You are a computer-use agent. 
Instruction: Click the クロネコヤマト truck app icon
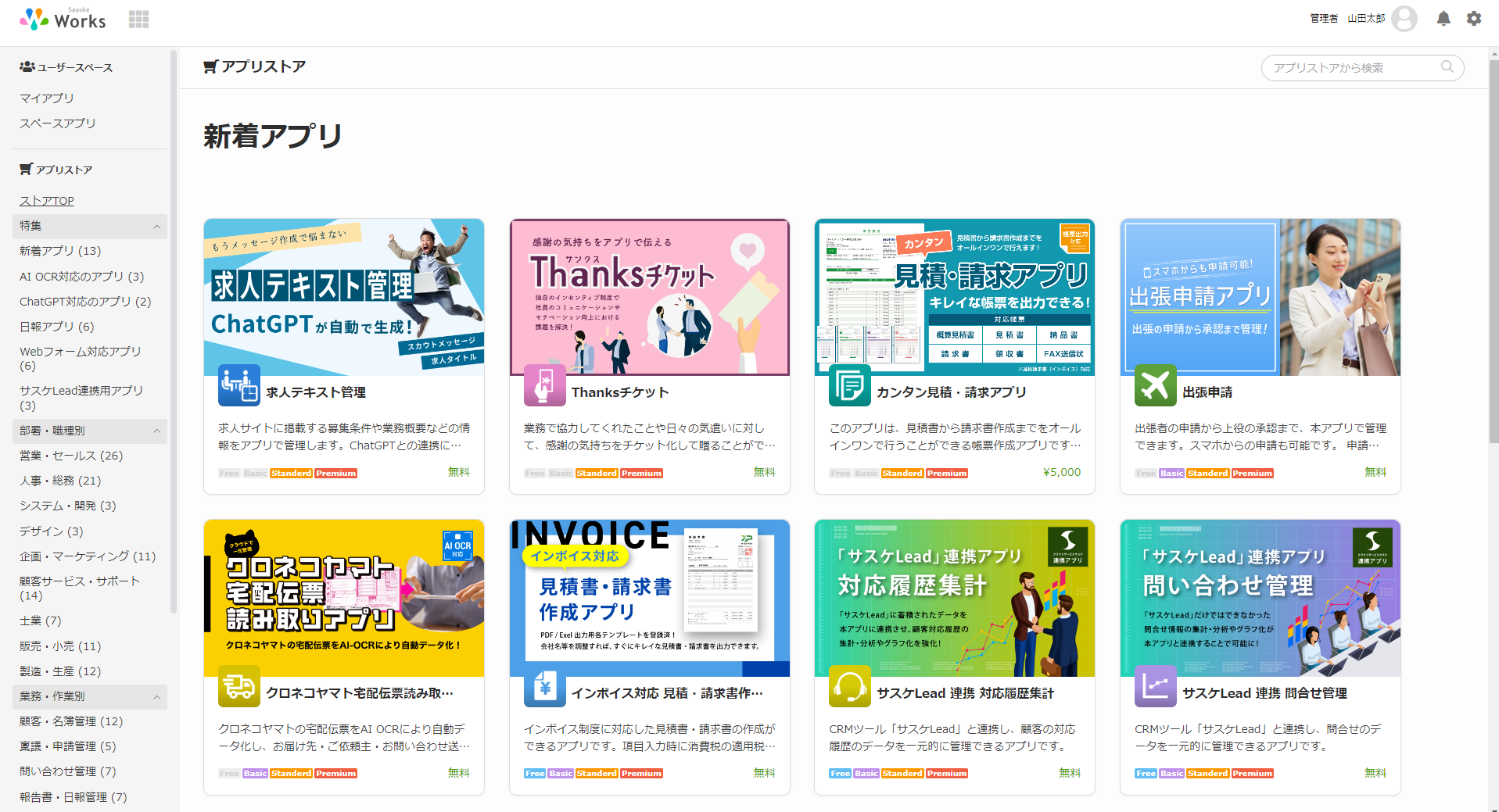(x=239, y=686)
